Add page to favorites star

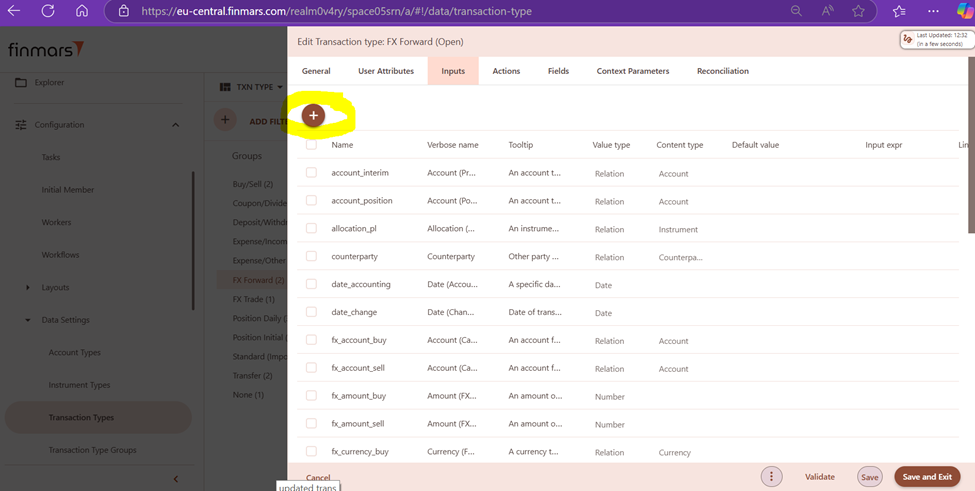click(x=859, y=11)
